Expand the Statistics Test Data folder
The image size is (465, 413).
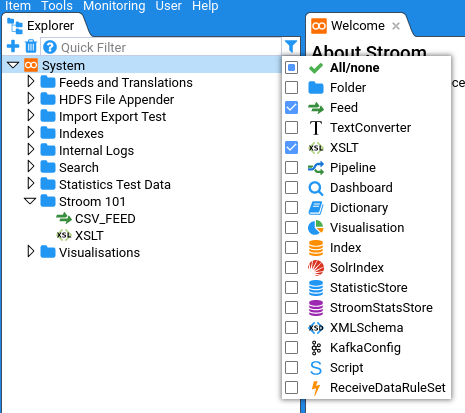point(31,184)
